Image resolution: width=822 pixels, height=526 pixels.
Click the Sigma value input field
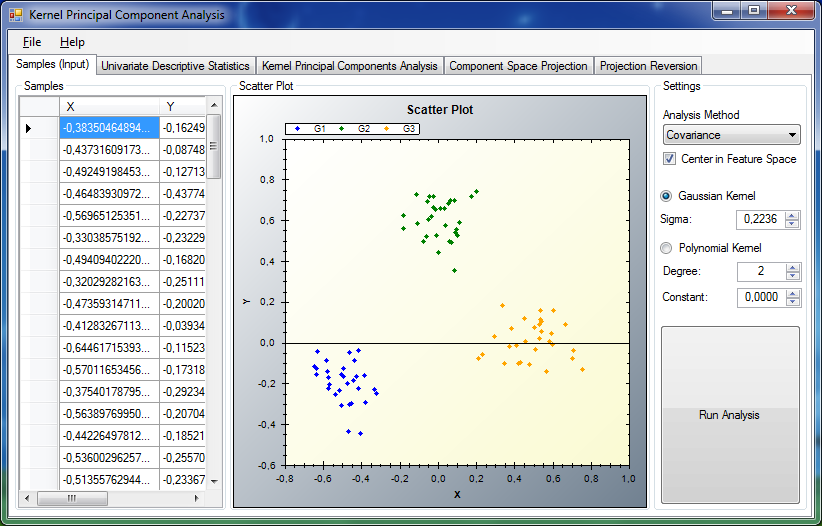[x=760, y=220]
